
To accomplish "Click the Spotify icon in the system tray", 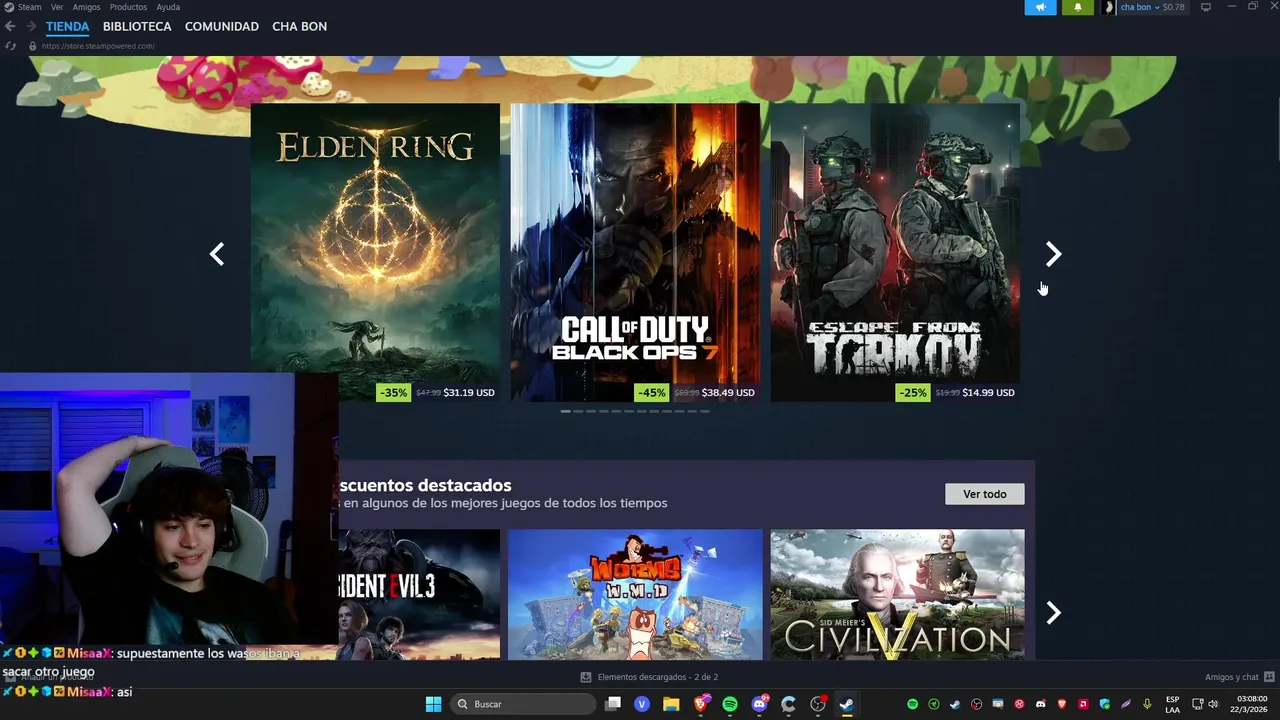I will [x=912, y=704].
